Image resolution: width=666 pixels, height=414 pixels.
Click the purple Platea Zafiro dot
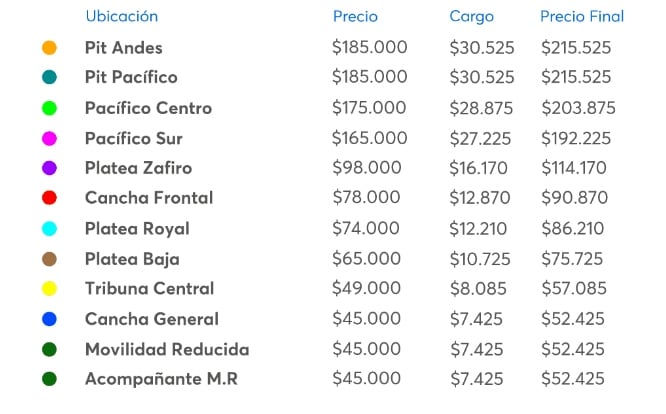49,168
